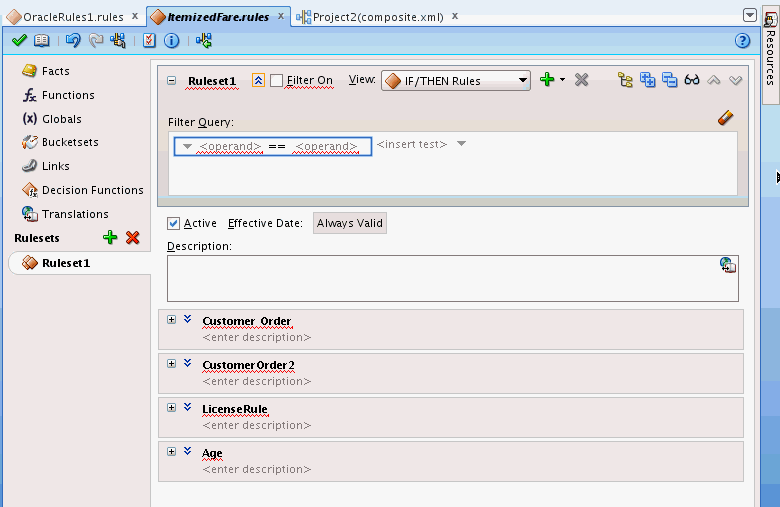Click the Expand All rules icon
Viewport: 780px width, 507px height.
pos(647,80)
